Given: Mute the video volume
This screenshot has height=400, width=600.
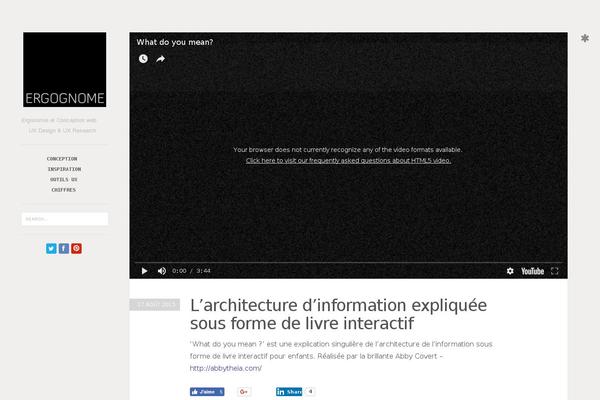Looking at the screenshot, I should (x=162, y=271).
